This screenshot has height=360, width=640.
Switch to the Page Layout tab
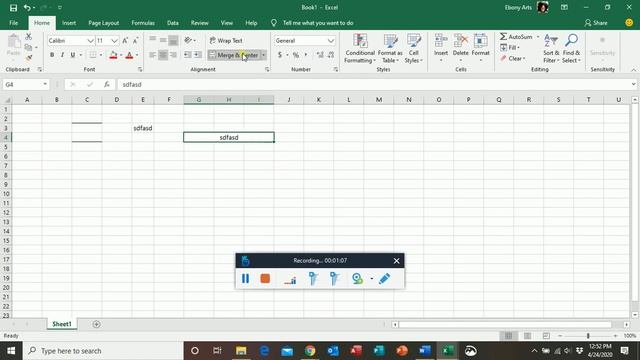[104, 23]
